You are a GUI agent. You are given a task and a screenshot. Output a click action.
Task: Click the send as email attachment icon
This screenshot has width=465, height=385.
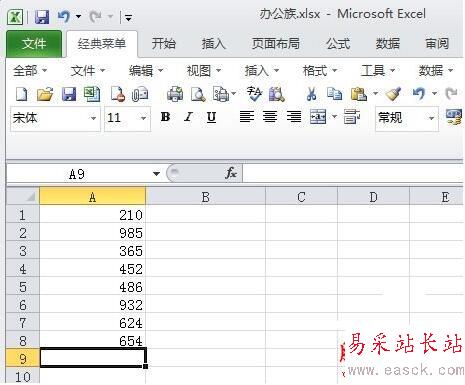click(140, 94)
